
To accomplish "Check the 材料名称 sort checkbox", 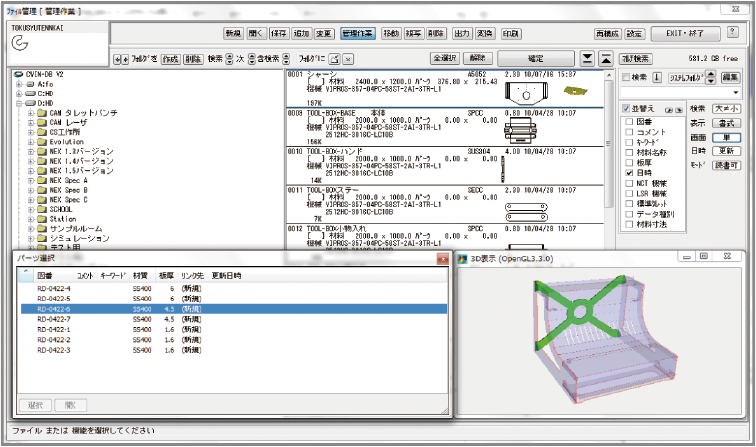I will tap(629, 152).
